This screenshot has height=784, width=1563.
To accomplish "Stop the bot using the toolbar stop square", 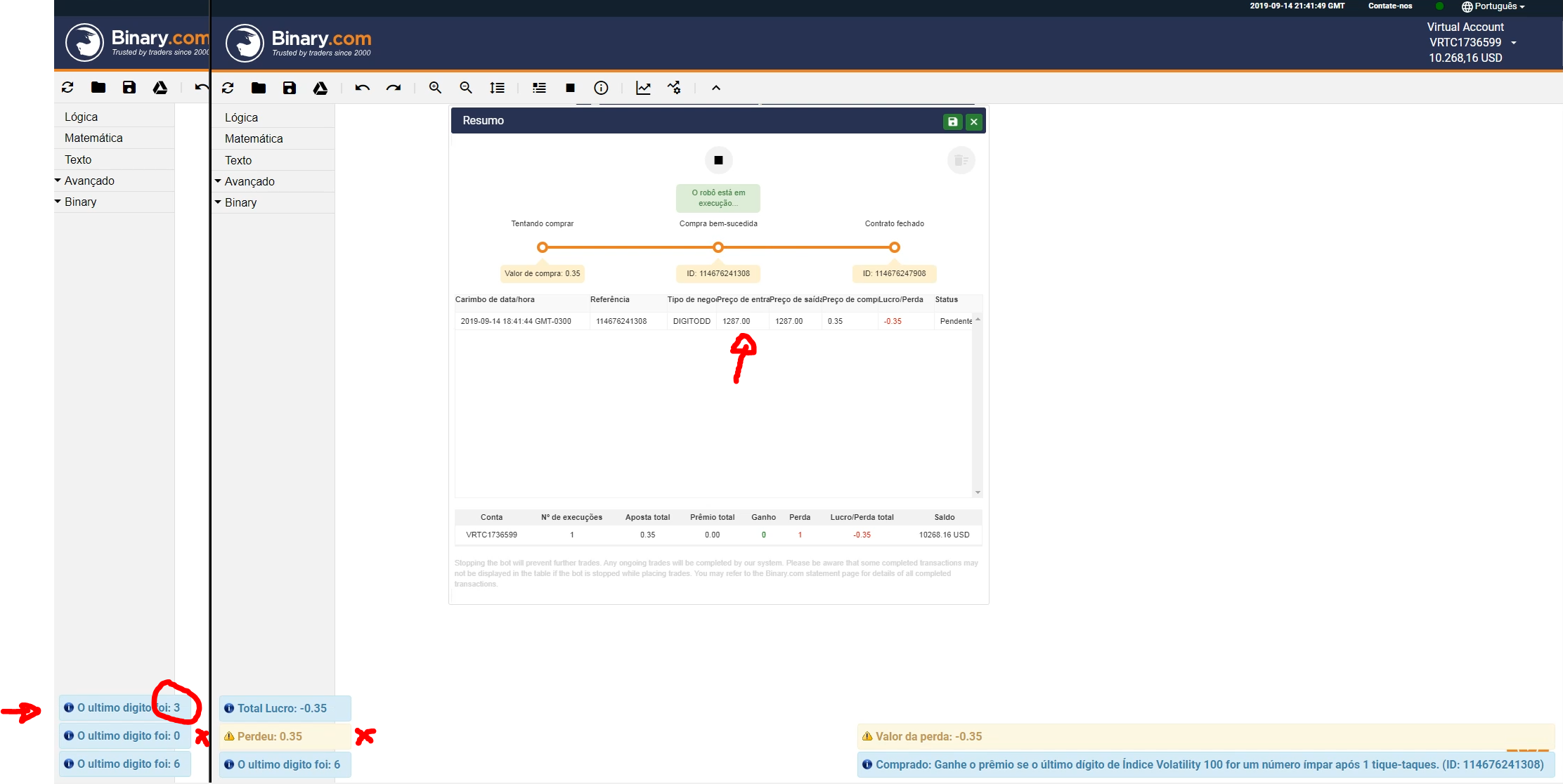I will click(570, 88).
